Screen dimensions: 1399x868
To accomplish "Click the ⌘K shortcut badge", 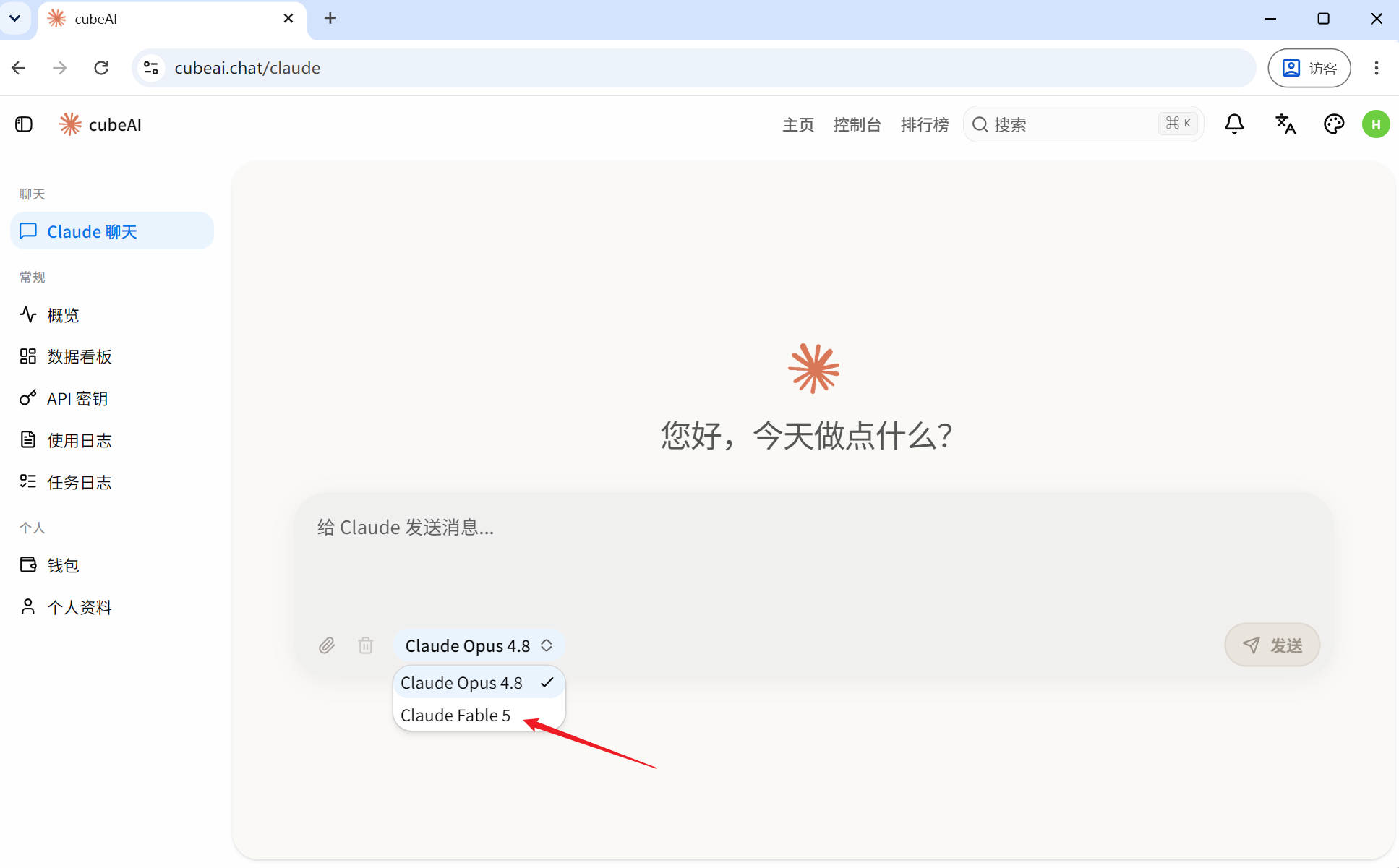I will point(1178,123).
